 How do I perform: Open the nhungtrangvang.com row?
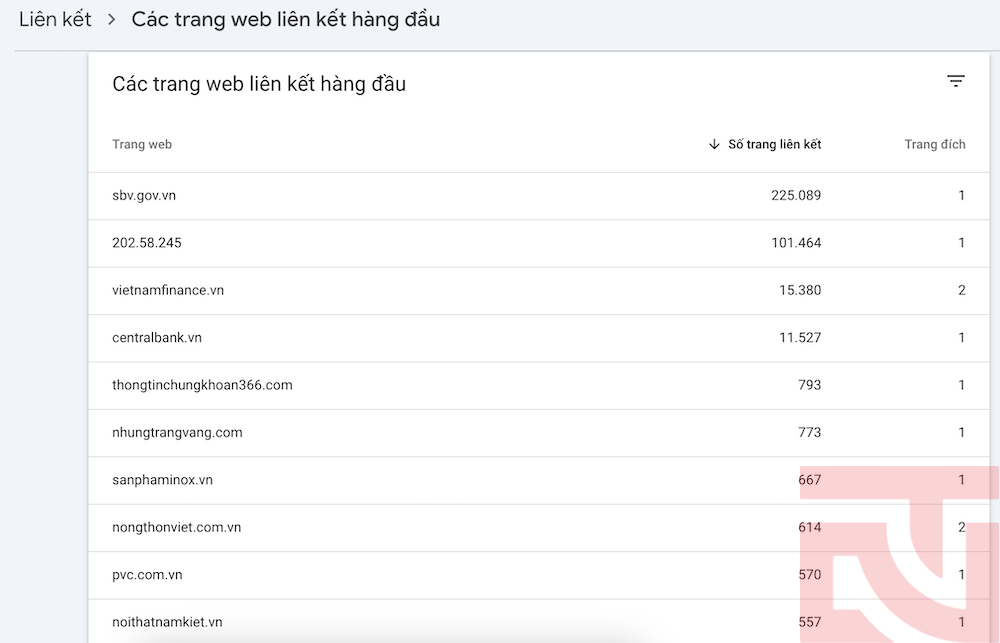pos(539,432)
